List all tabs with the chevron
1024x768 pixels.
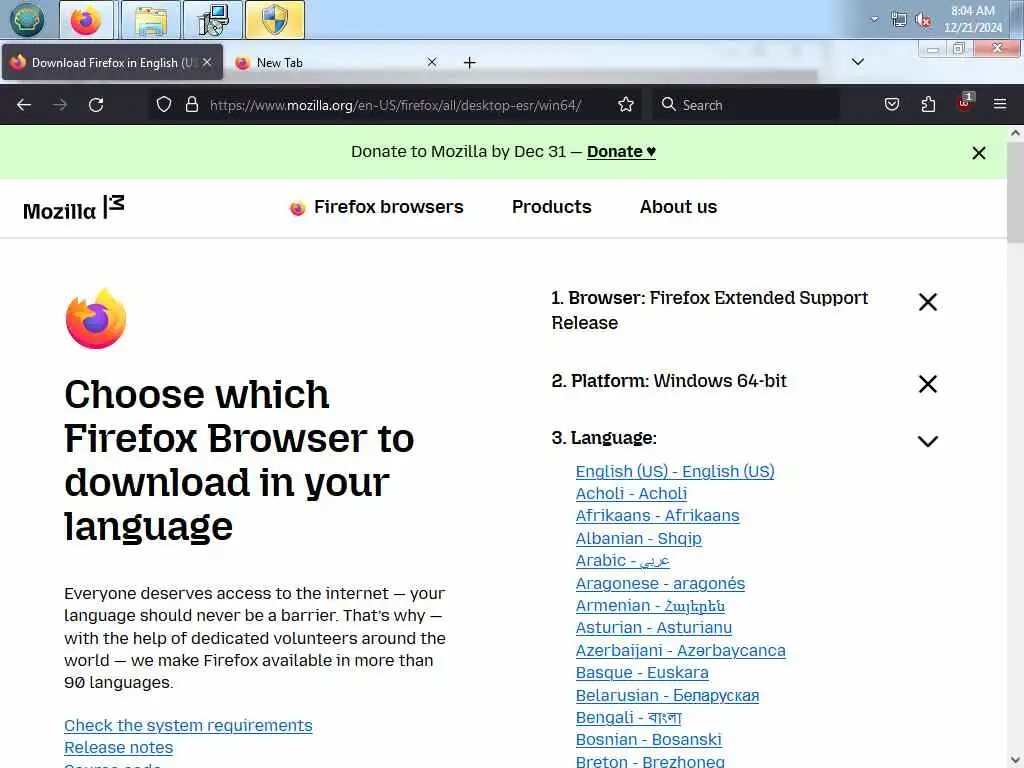click(858, 62)
